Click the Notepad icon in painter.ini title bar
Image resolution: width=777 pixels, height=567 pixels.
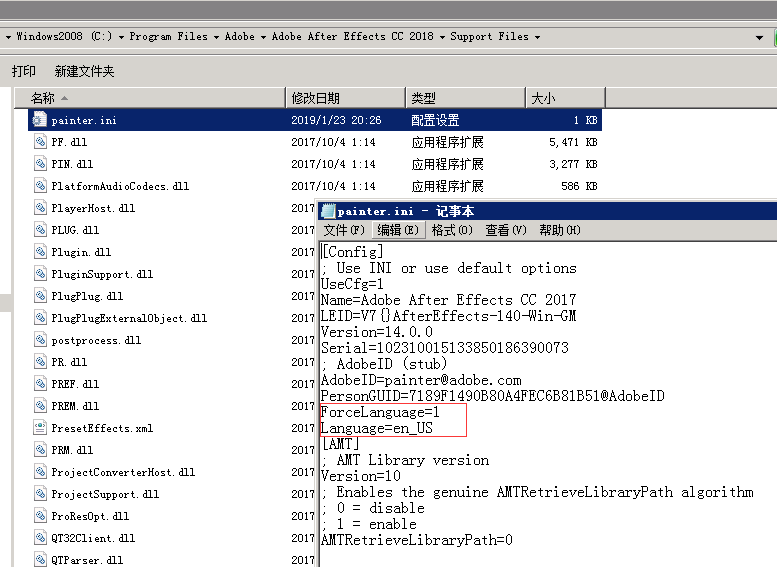327,211
